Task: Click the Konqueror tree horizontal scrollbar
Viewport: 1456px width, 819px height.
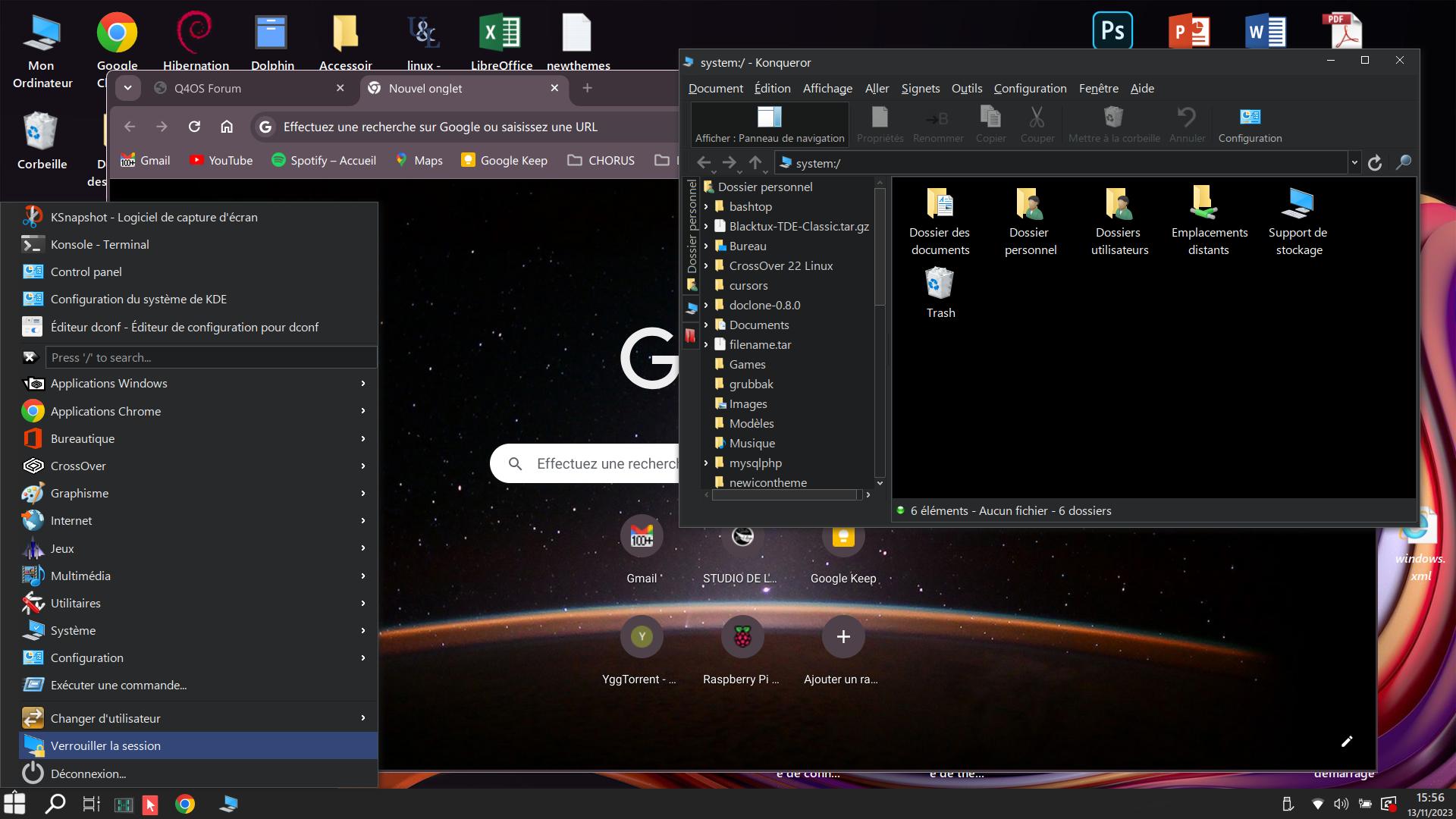Action: tap(784, 494)
